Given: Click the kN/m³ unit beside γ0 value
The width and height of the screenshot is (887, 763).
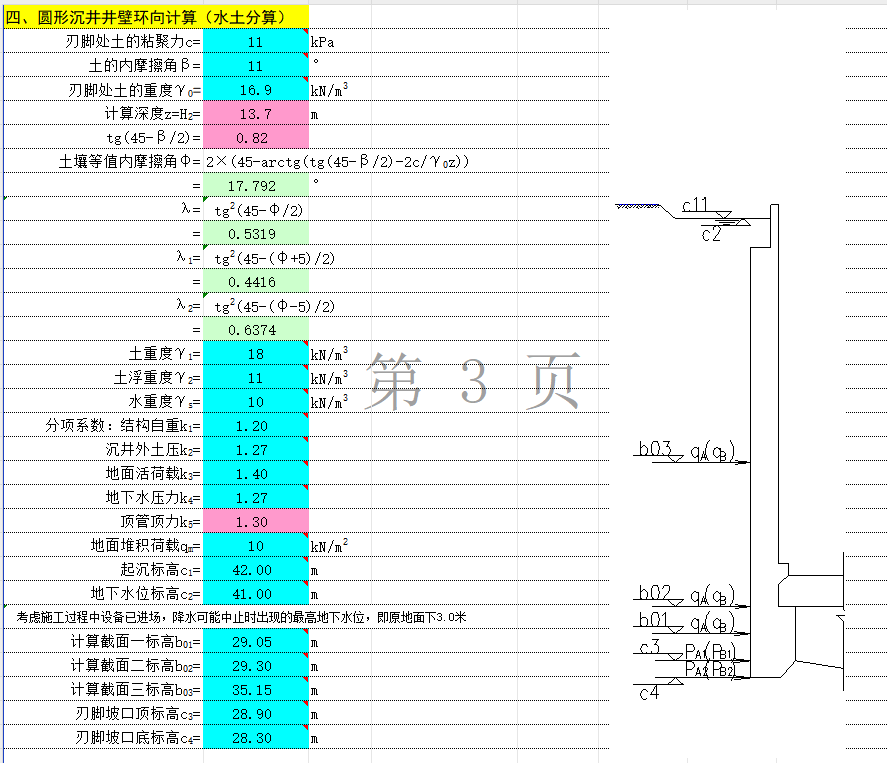Looking at the screenshot, I should [x=329, y=90].
